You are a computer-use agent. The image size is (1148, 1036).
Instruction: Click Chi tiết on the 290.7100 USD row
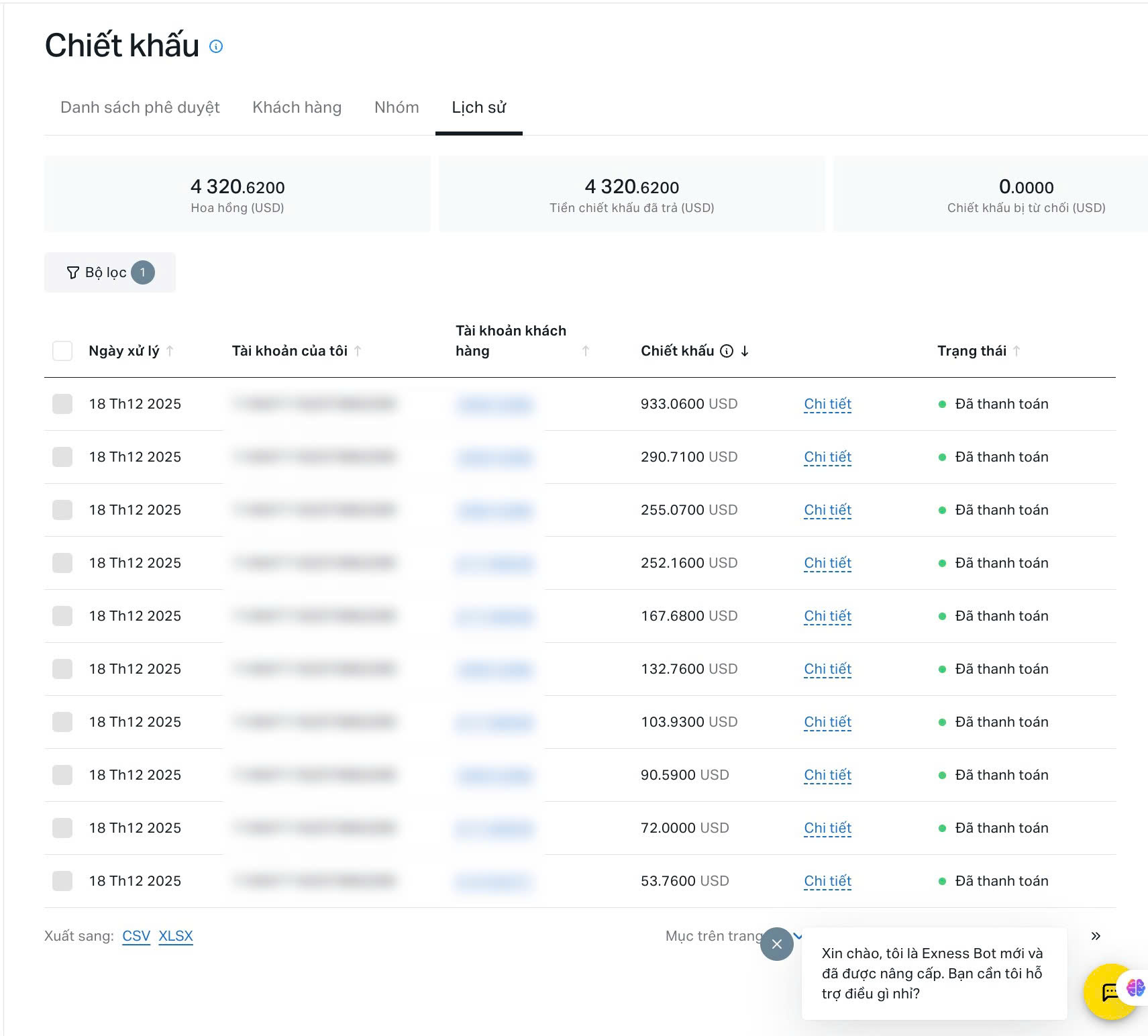(x=827, y=457)
